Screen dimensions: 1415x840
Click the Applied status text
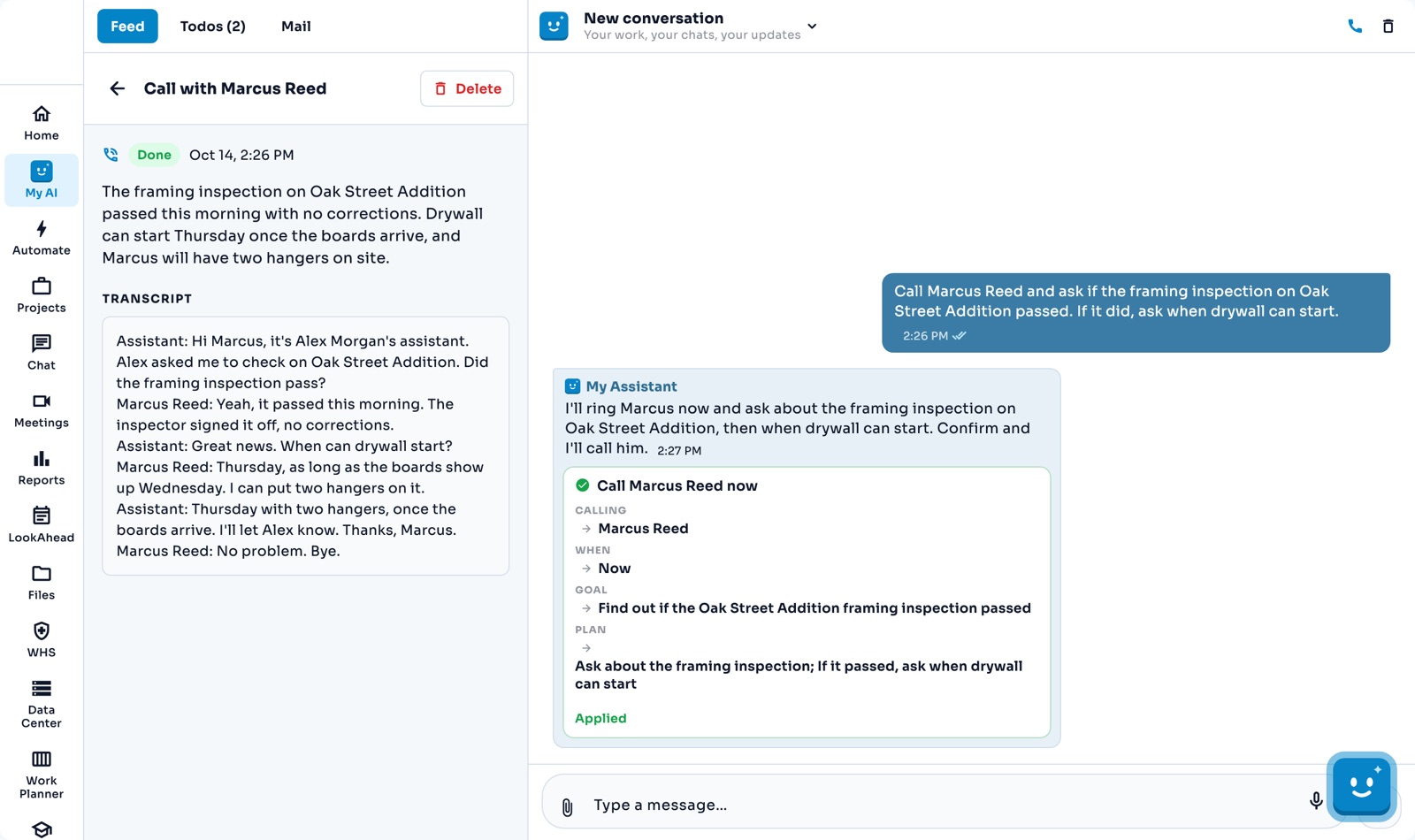click(600, 718)
